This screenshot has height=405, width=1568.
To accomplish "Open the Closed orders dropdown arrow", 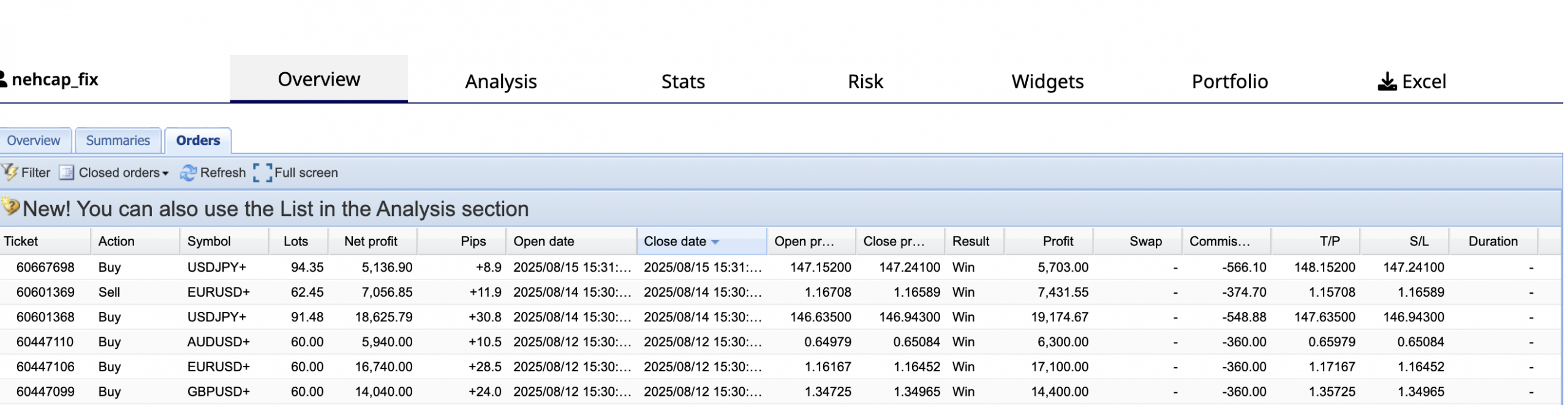I will (165, 174).
